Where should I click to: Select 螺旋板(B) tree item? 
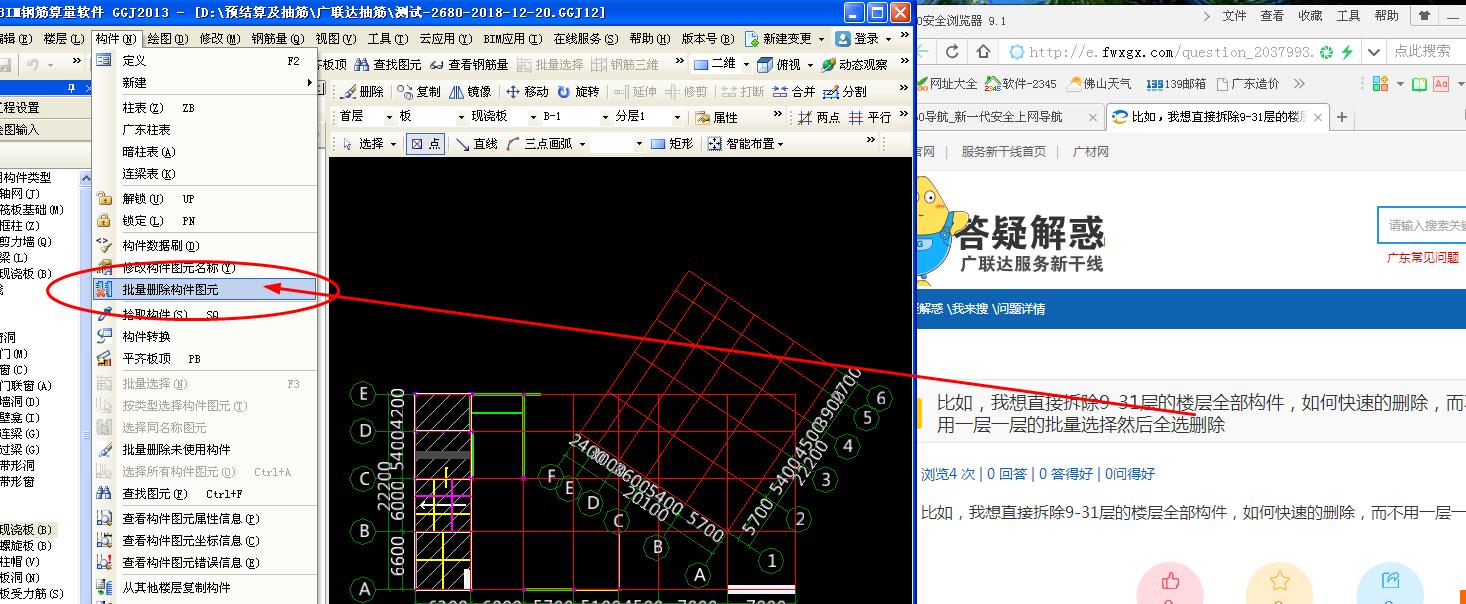26,545
